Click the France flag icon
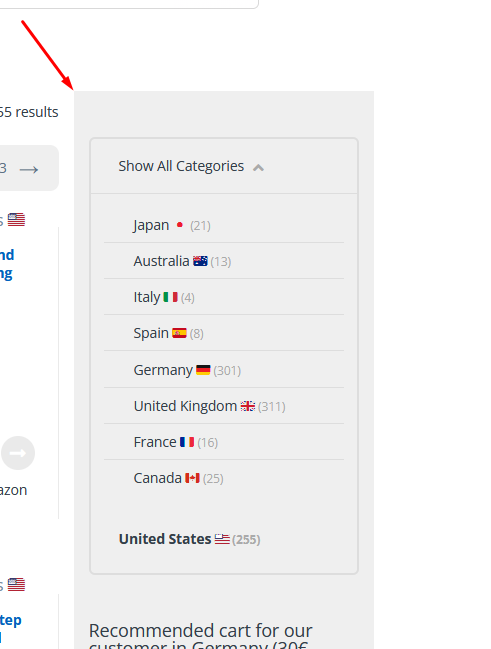The image size is (491, 649). [187, 442]
